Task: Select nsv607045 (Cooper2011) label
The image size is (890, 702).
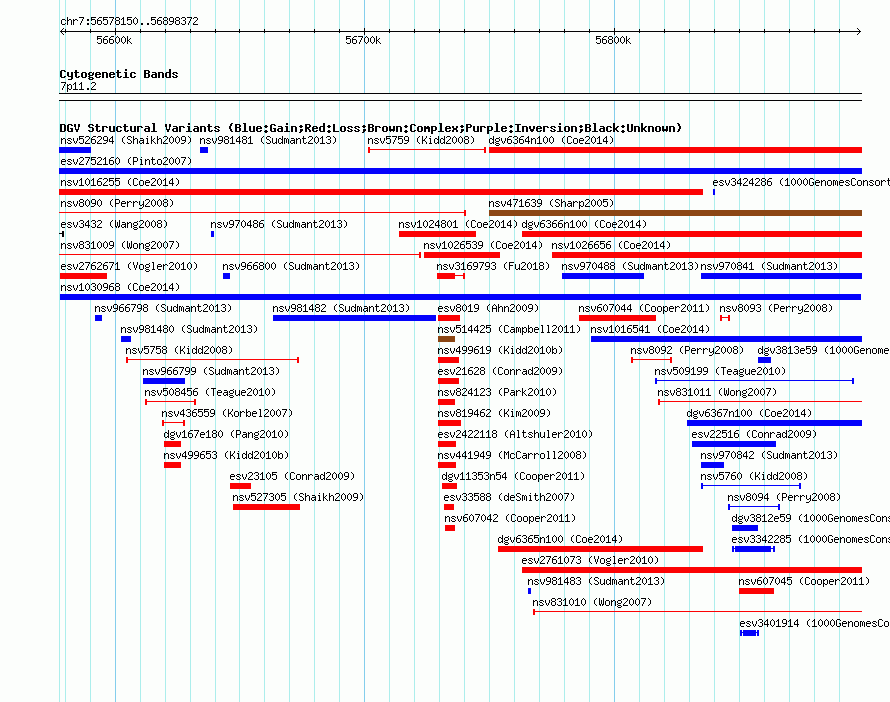Action: [804, 581]
